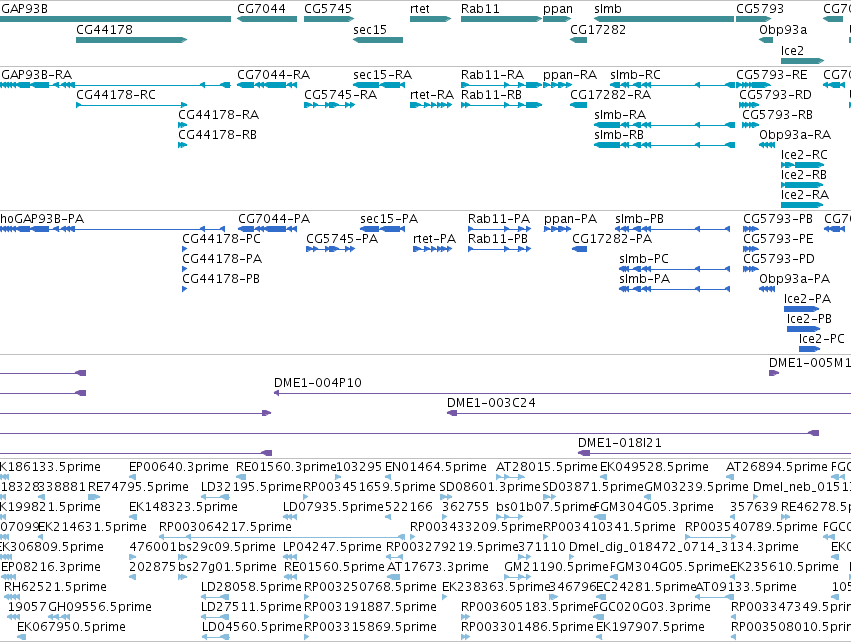This screenshot has height=642, width=851.
Task: Select EST label AT09133.5prime
Action: pyautogui.click(x=746, y=587)
